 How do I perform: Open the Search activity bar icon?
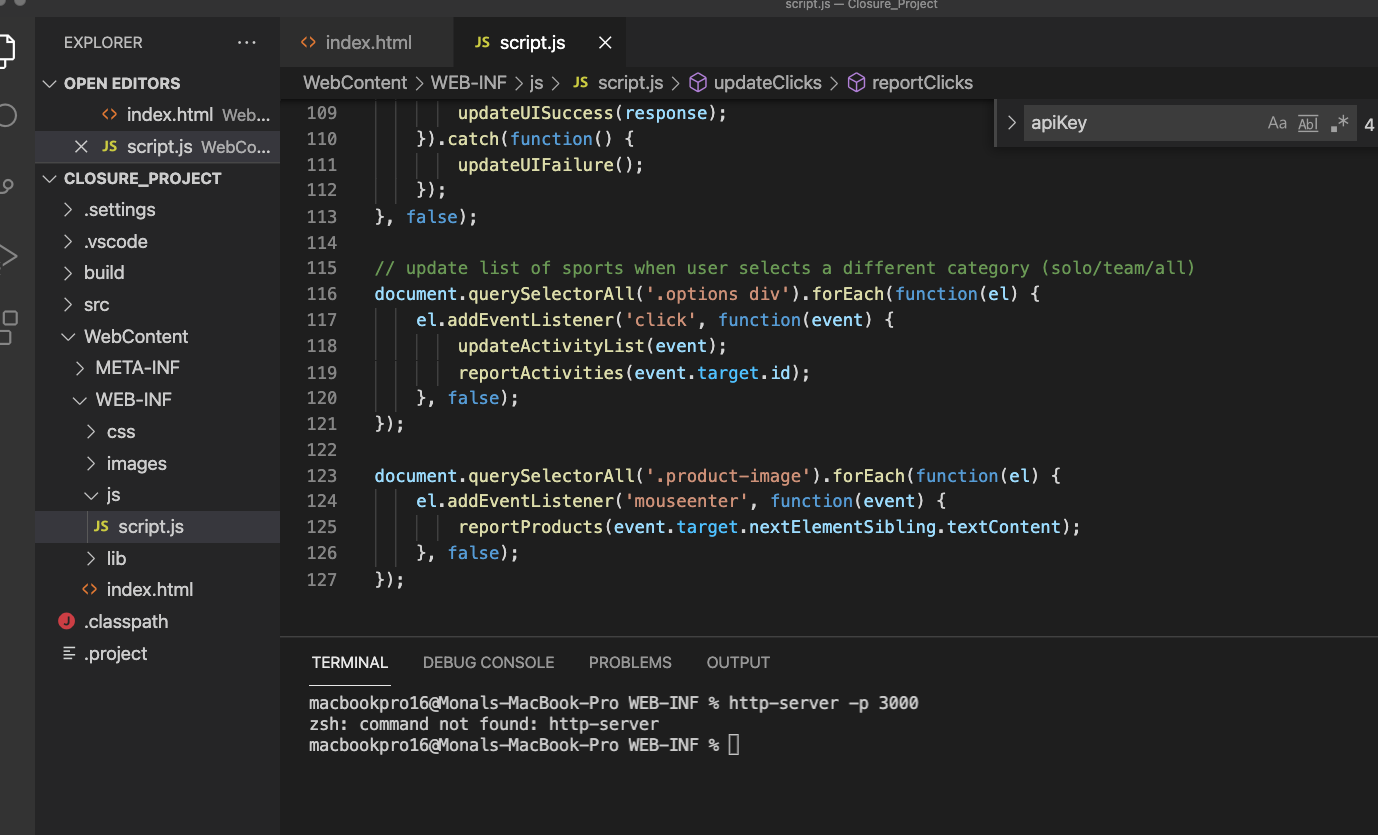click(x=5, y=116)
